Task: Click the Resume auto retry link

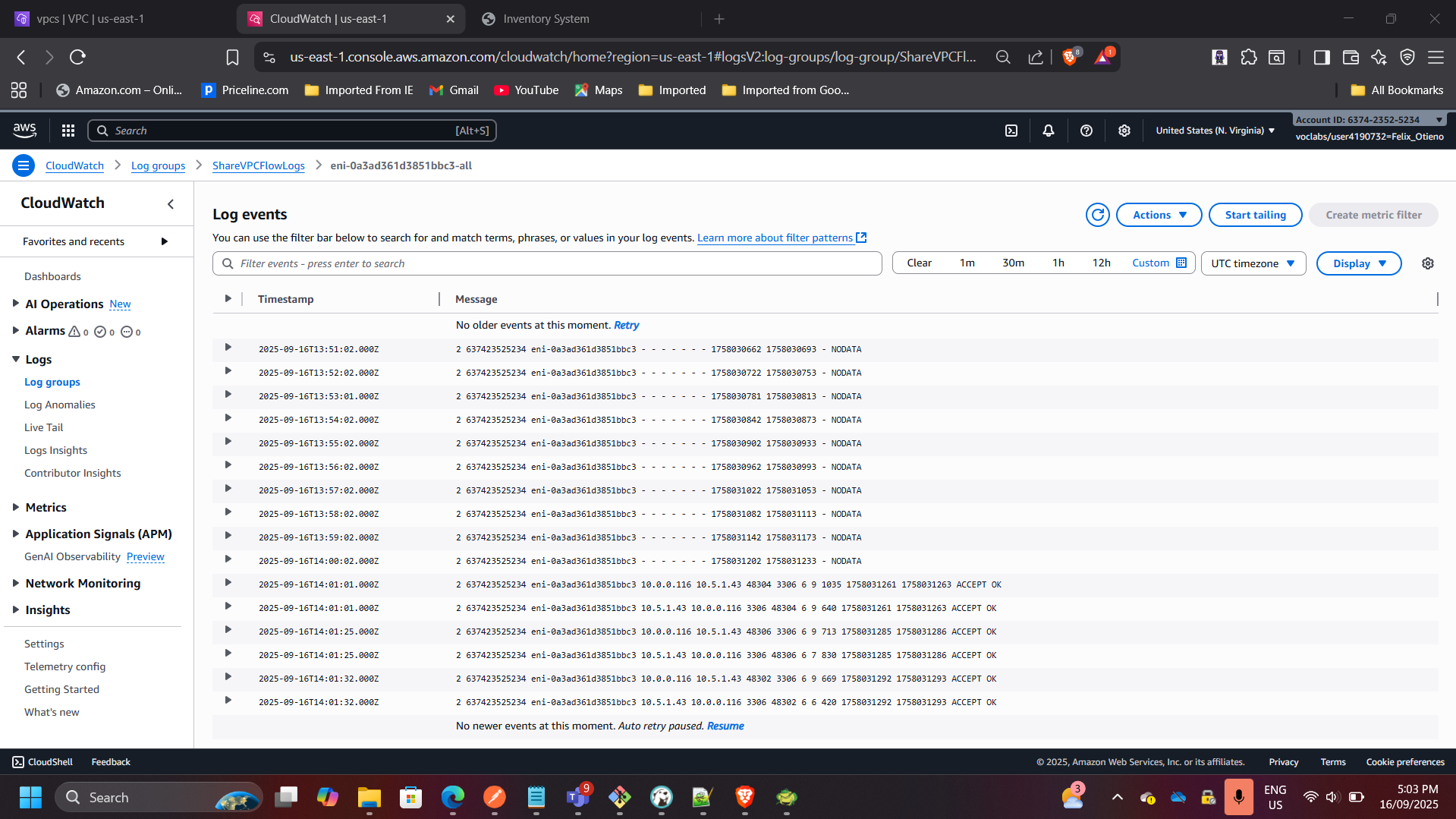Action: coord(725,726)
